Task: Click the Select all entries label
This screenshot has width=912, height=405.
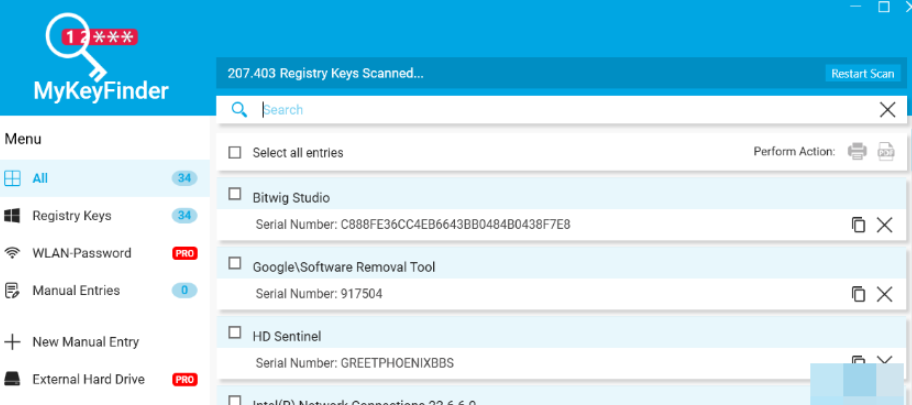Action: point(298,152)
